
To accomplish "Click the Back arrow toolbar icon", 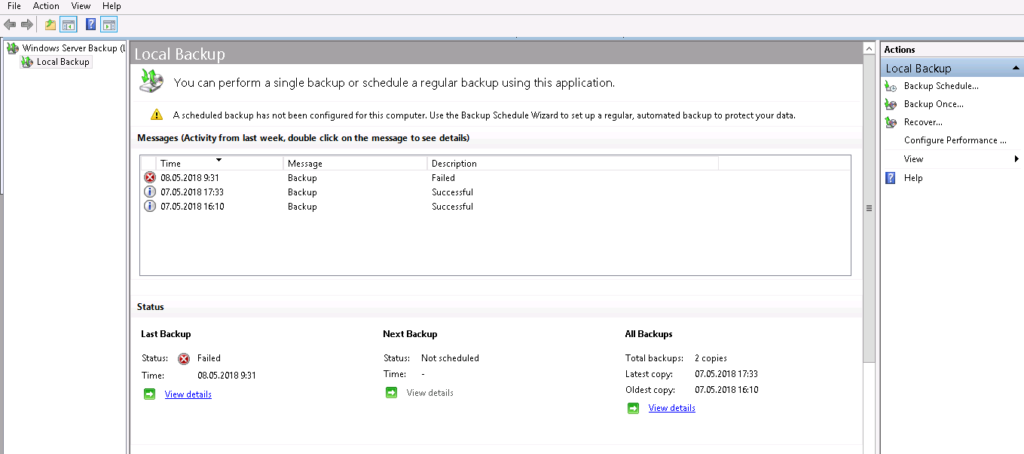I will (x=10, y=25).
